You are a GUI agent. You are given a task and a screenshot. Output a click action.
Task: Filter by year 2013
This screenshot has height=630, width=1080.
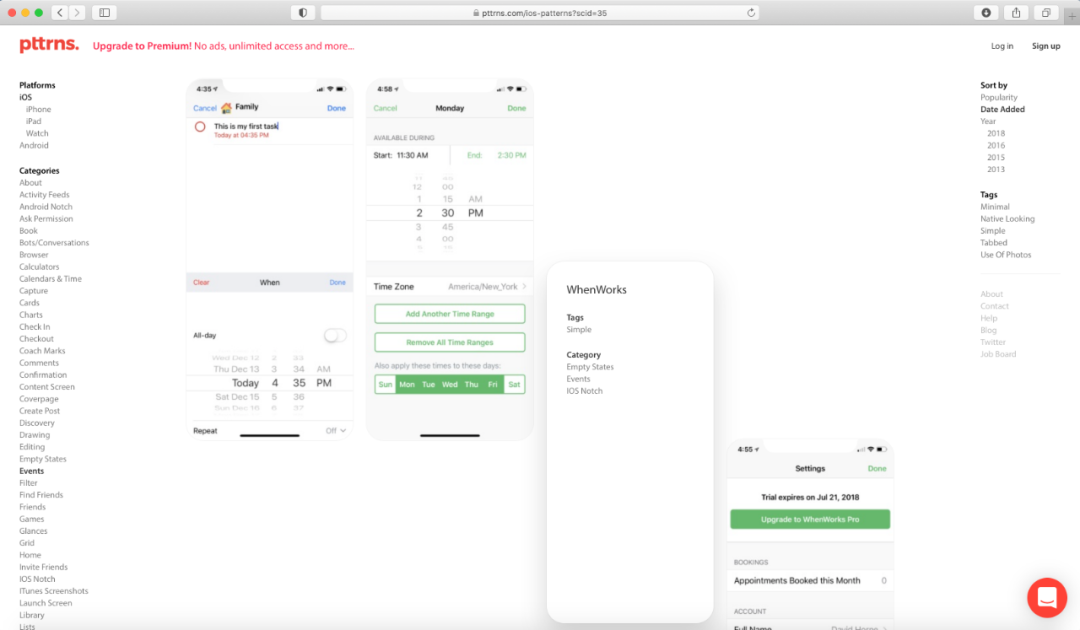[x=996, y=169]
